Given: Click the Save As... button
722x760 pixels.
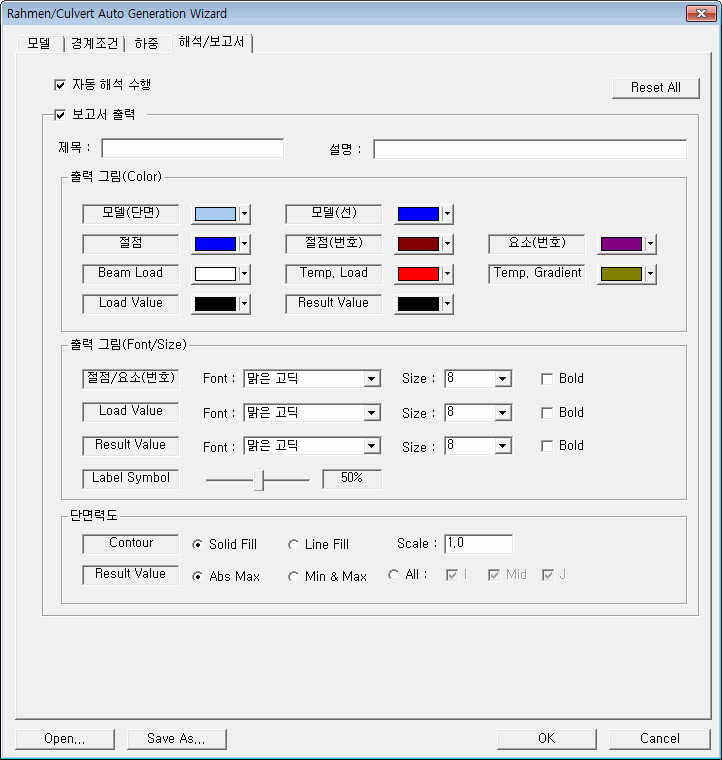Looking at the screenshot, I should coord(176,739).
